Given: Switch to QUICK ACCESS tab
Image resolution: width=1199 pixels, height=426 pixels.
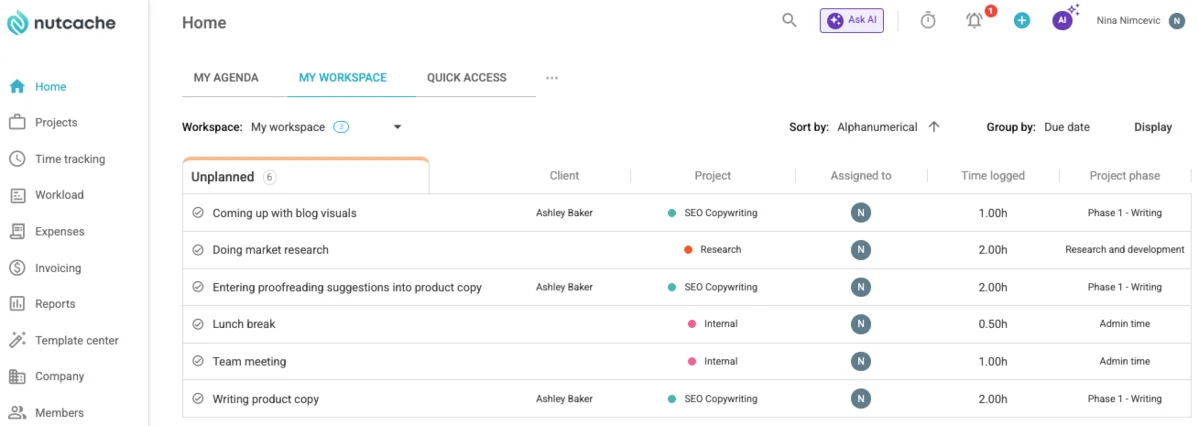Looking at the screenshot, I should (x=466, y=77).
